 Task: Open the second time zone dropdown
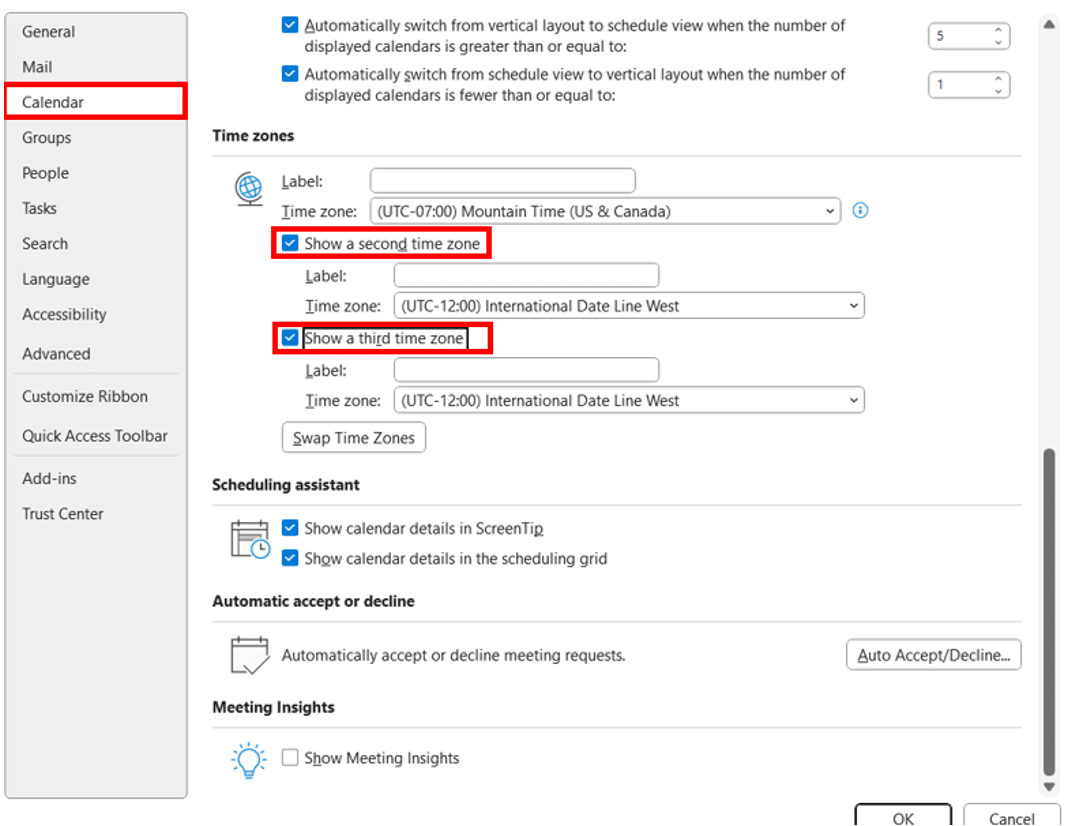pyautogui.click(x=629, y=305)
